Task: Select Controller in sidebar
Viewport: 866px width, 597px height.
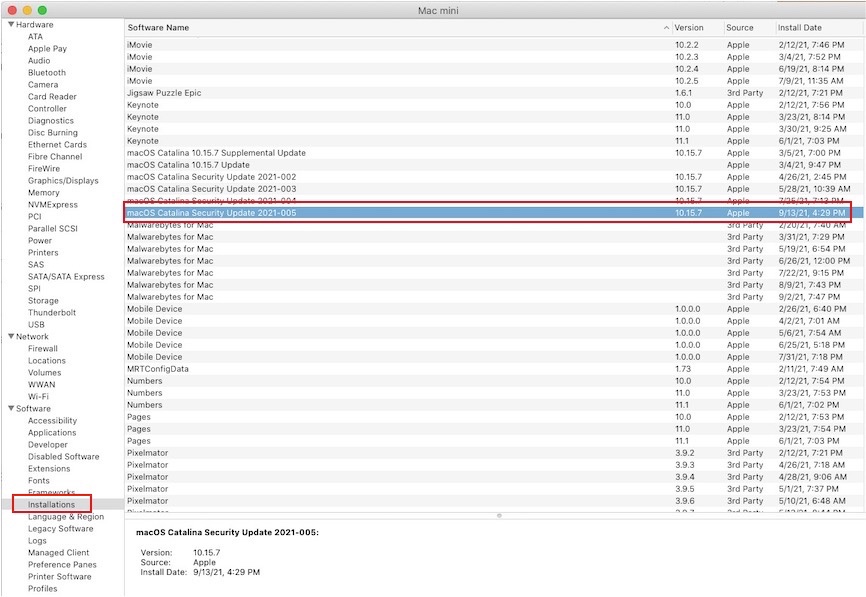Action: coord(47,109)
